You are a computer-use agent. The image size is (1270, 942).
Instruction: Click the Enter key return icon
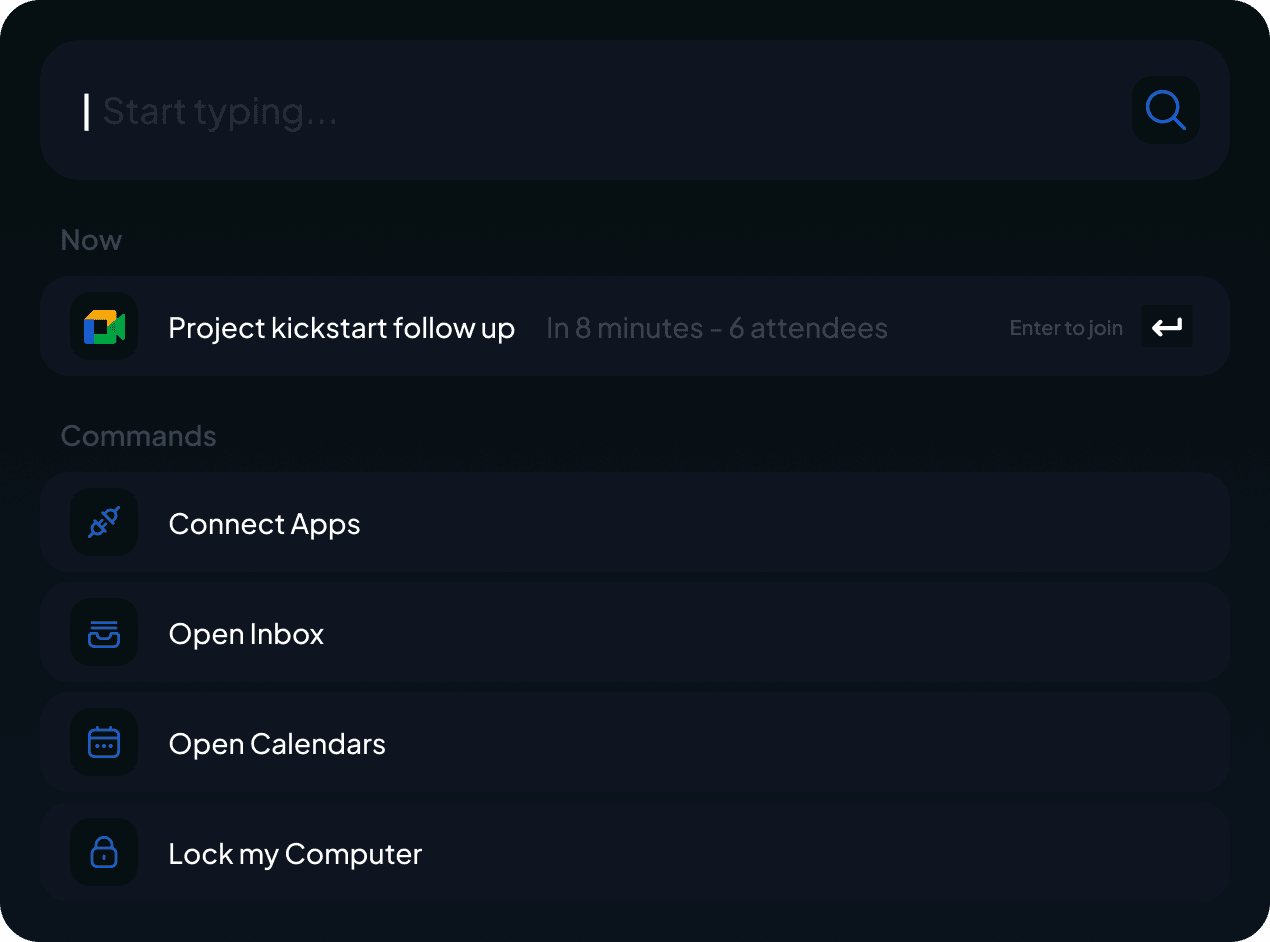1167,327
